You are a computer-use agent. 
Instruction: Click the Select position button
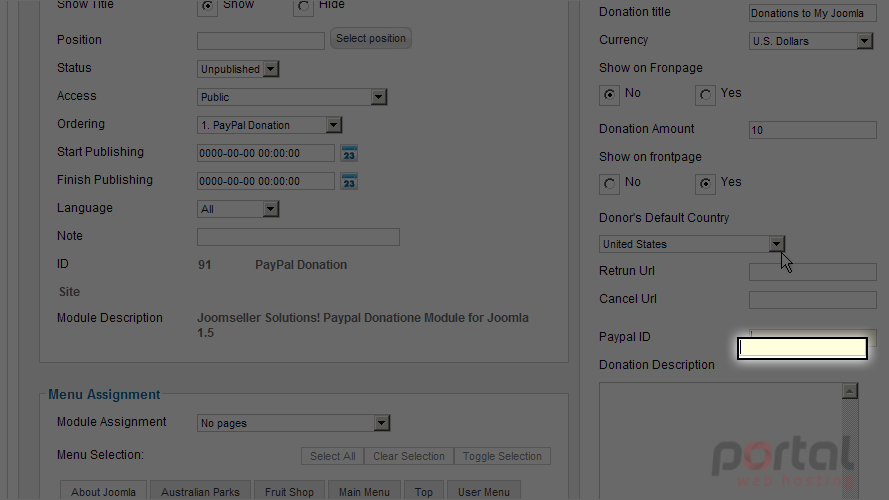tap(371, 39)
